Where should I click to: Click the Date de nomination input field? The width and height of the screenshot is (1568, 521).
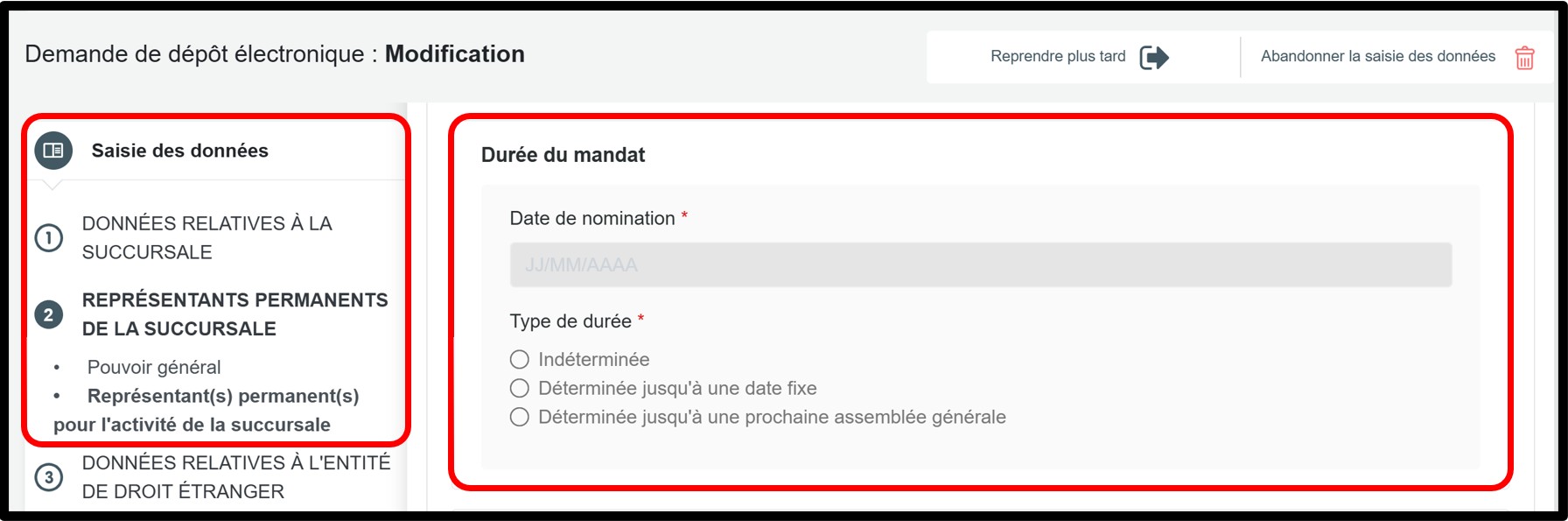click(x=980, y=265)
